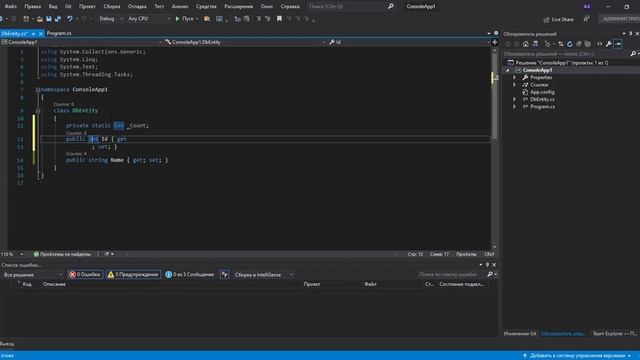Switch to the Git Changes (Изменения Git) tab
This screenshot has height=360, width=640.
click(x=520, y=333)
